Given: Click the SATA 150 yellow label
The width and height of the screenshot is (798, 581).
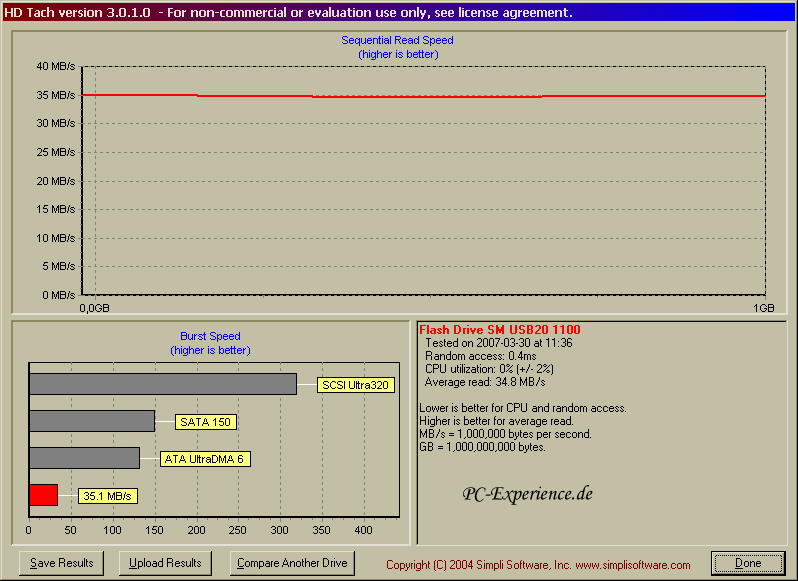Looking at the screenshot, I should 207,422.
